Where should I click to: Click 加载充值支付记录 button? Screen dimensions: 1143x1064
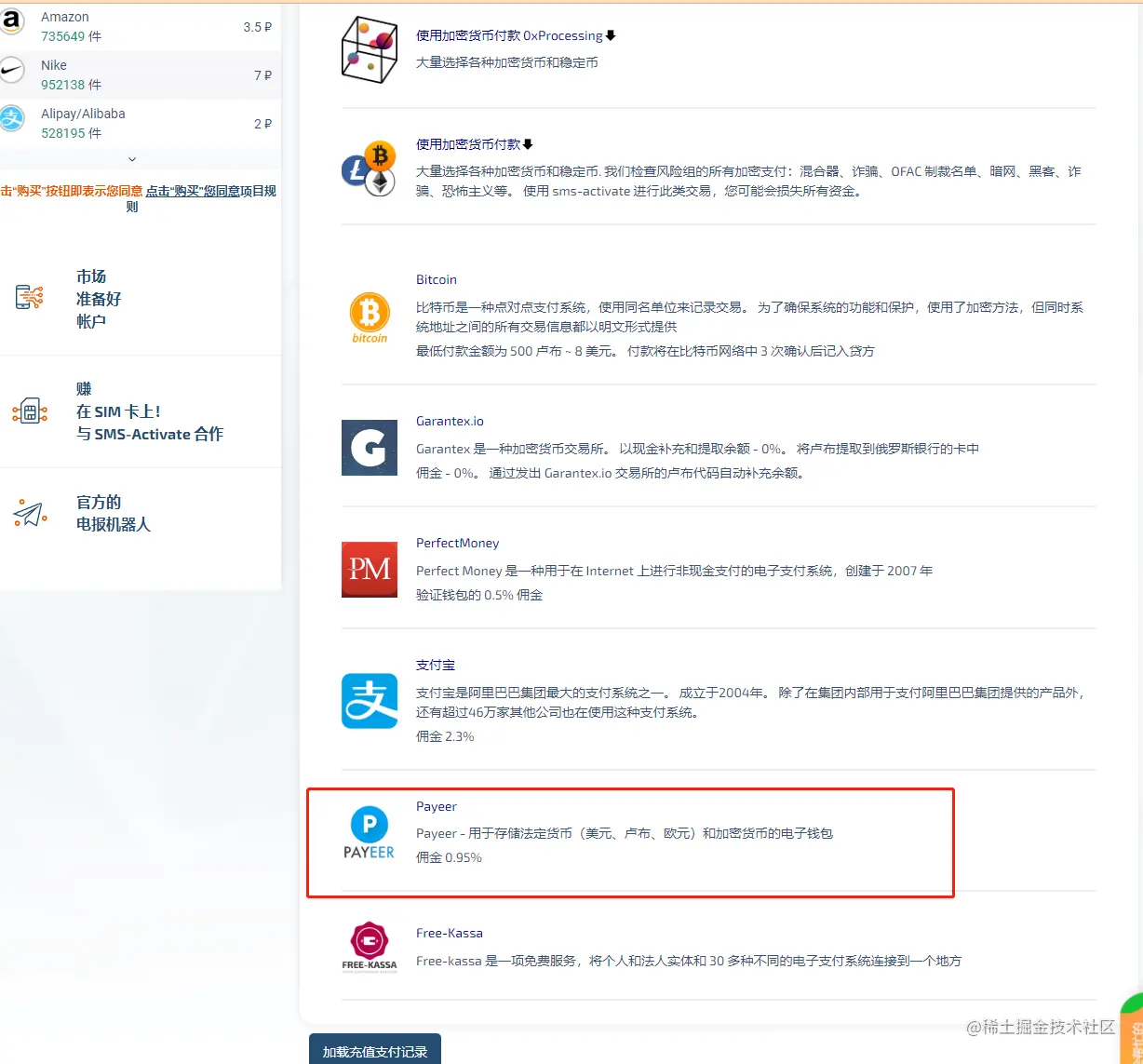[x=375, y=1050]
